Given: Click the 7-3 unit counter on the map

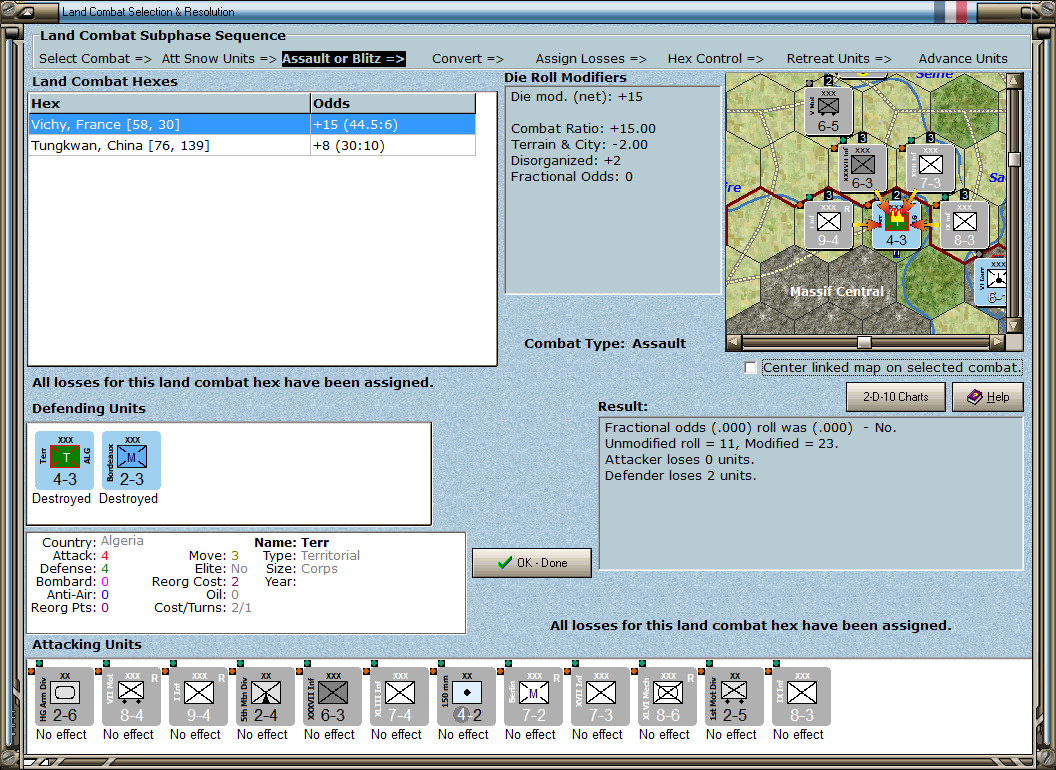Looking at the screenshot, I should [931, 168].
